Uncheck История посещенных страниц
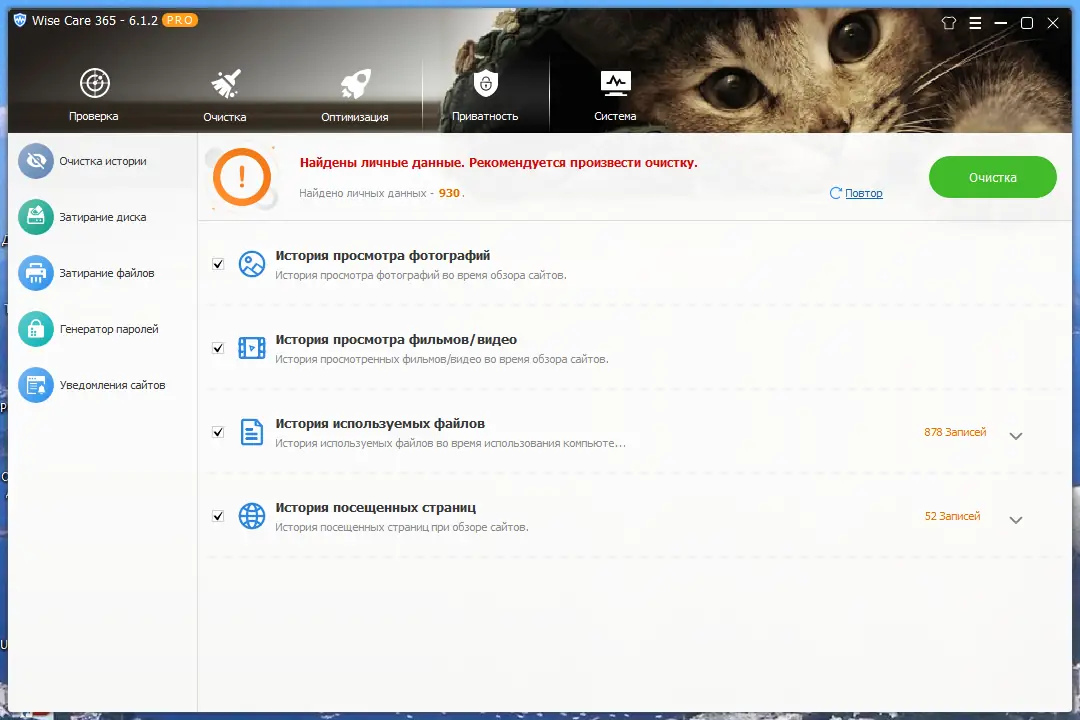 (218, 516)
